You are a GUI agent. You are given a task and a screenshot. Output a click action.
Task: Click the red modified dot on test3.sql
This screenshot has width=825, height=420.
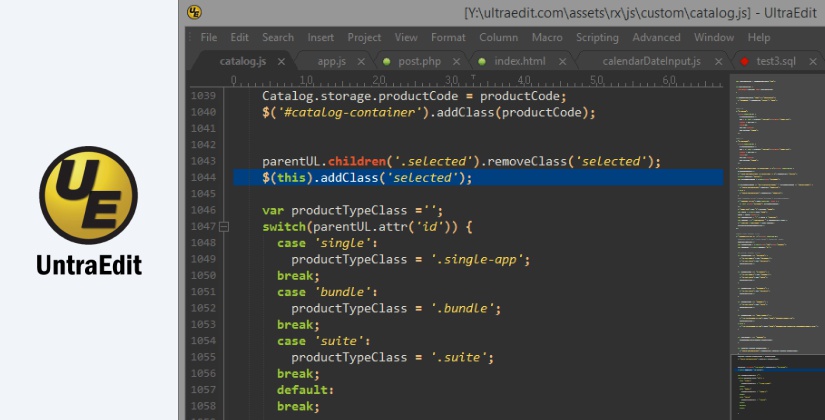tap(745, 61)
